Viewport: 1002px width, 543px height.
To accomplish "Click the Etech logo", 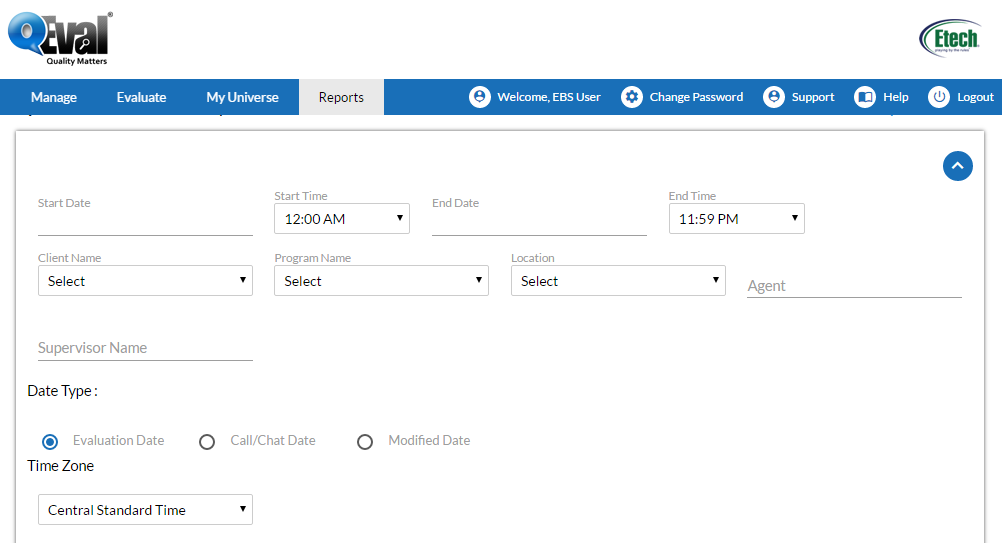I will click(x=949, y=38).
